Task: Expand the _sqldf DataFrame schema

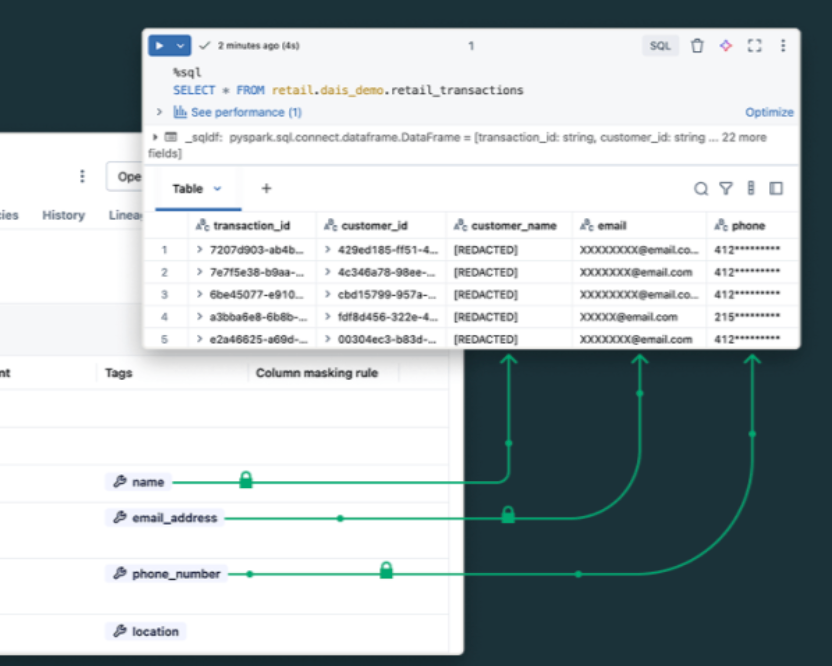Action: [155, 137]
